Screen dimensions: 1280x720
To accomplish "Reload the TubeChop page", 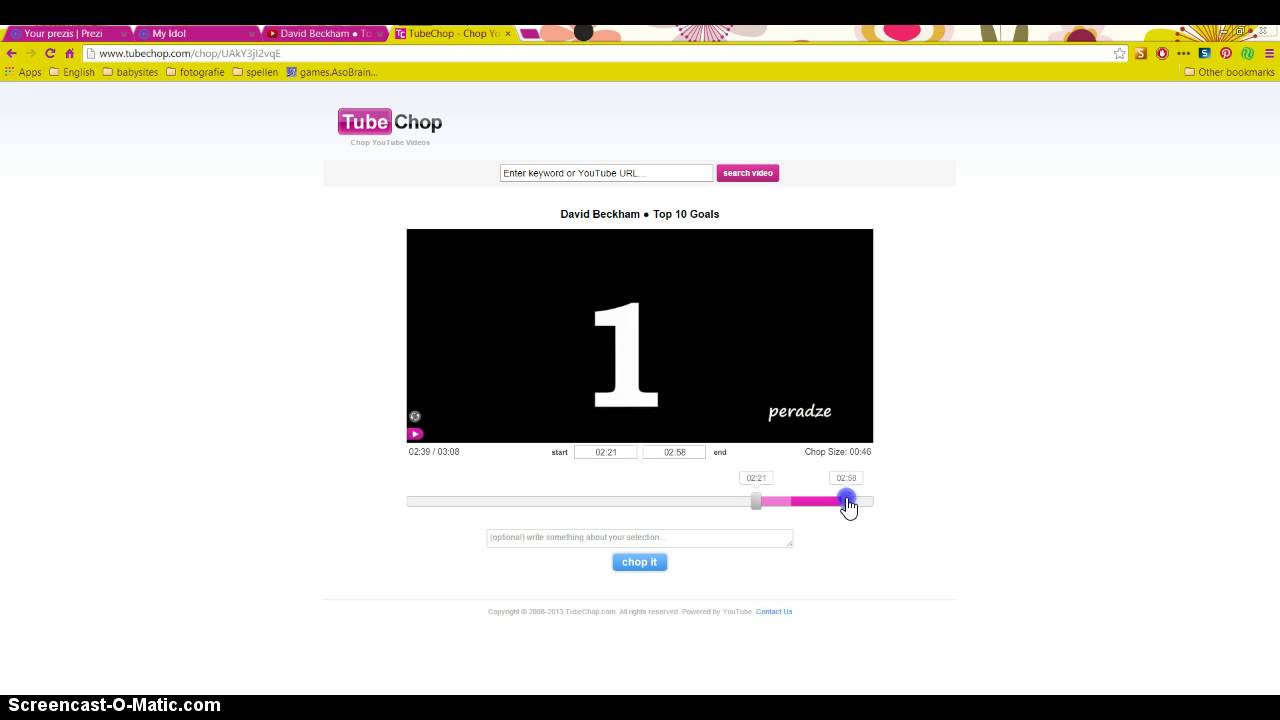I will coord(50,53).
